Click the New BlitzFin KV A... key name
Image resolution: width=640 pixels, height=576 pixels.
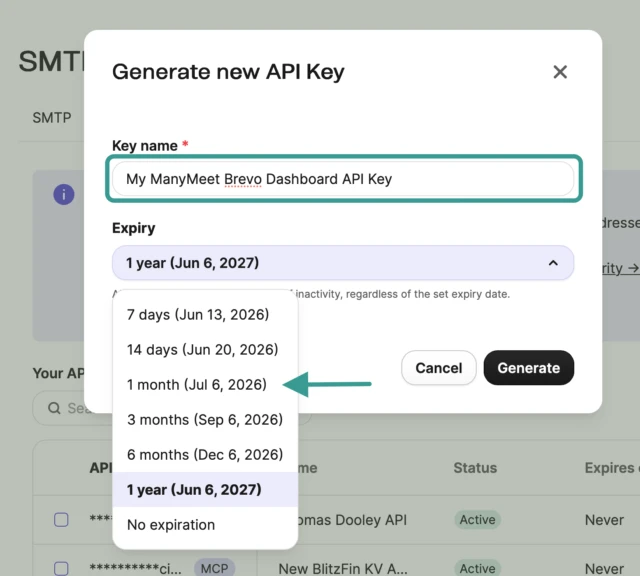tap(343, 569)
